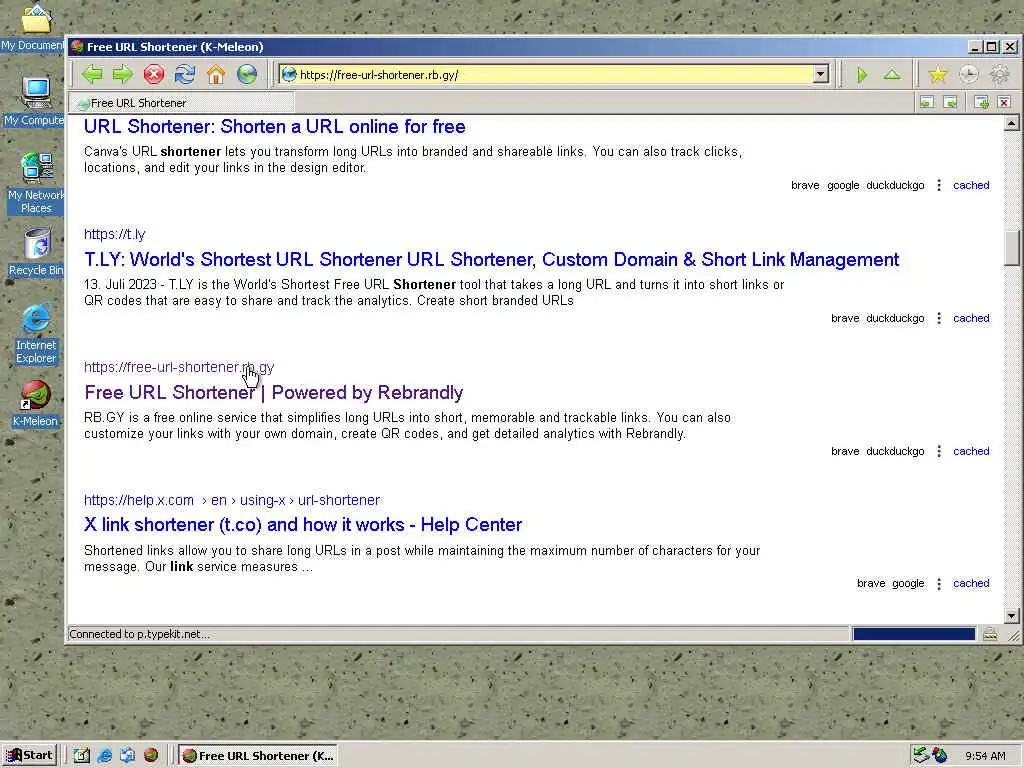Open the home page via house icon
1024x768 pixels.
(x=216, y=74)
